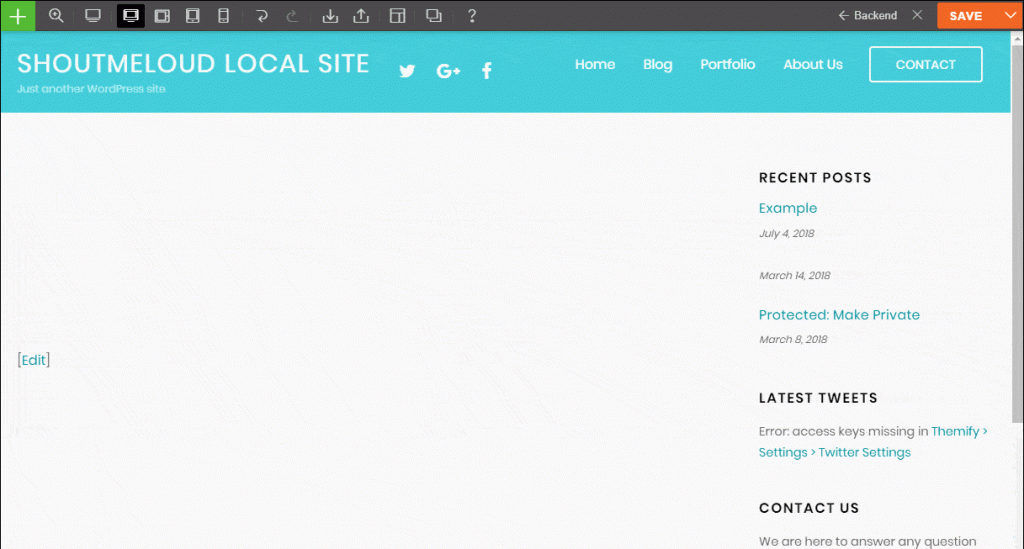Click the Just another WordPress site tagline
Image resolution: width=1024 pixels, height=549 pixels.
point(91,89)
